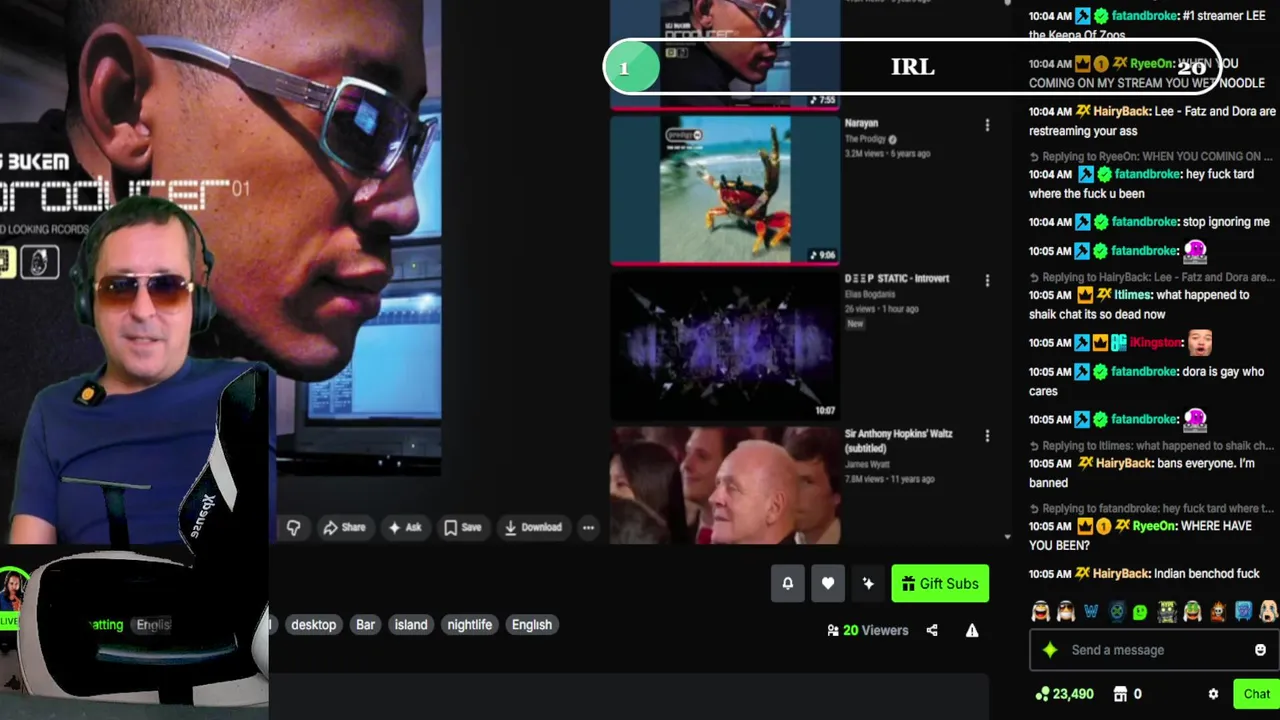The image size is (1280, 720).
Task: Click the mouse icon on the video overlay
Action: [39, 262]
